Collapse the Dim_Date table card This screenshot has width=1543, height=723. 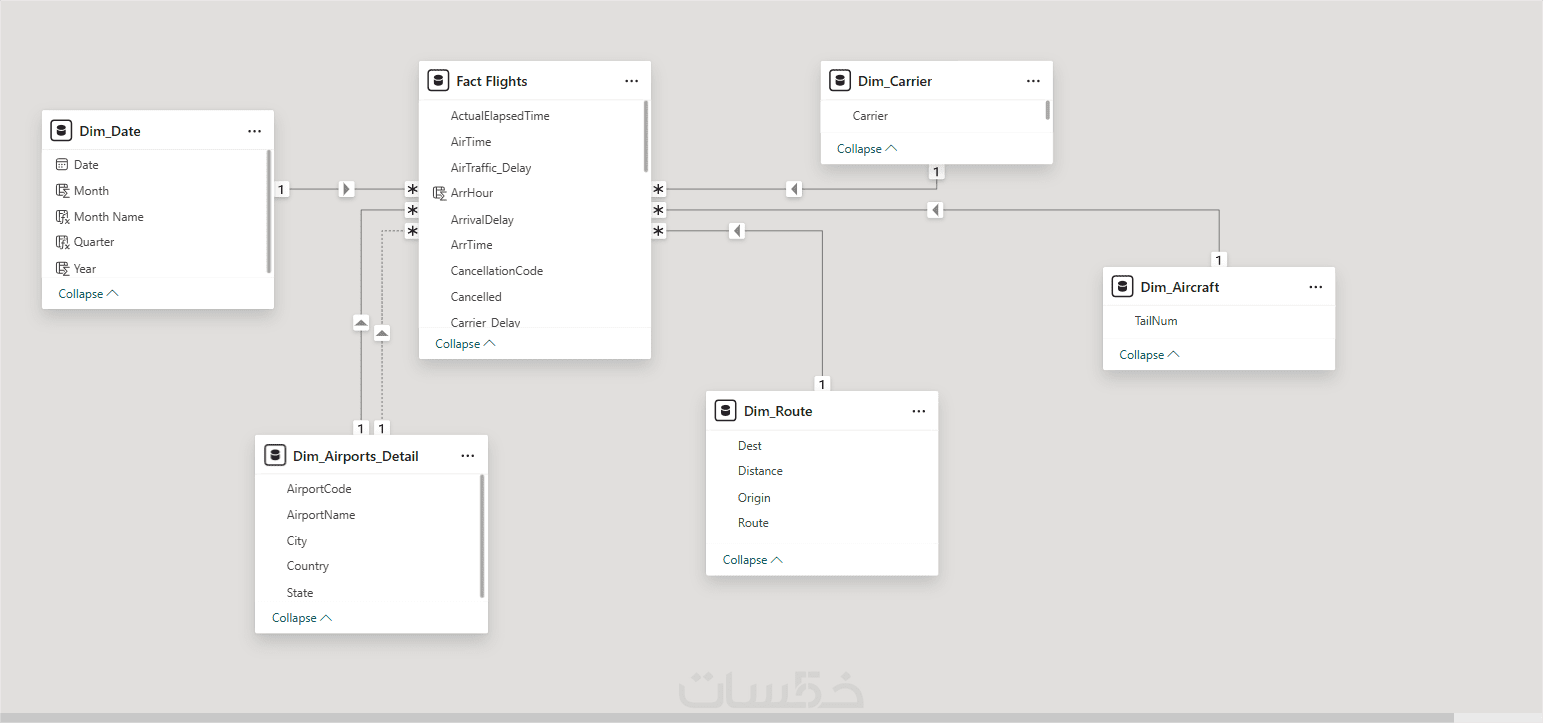pyautogui.click(x=88, y=294)
